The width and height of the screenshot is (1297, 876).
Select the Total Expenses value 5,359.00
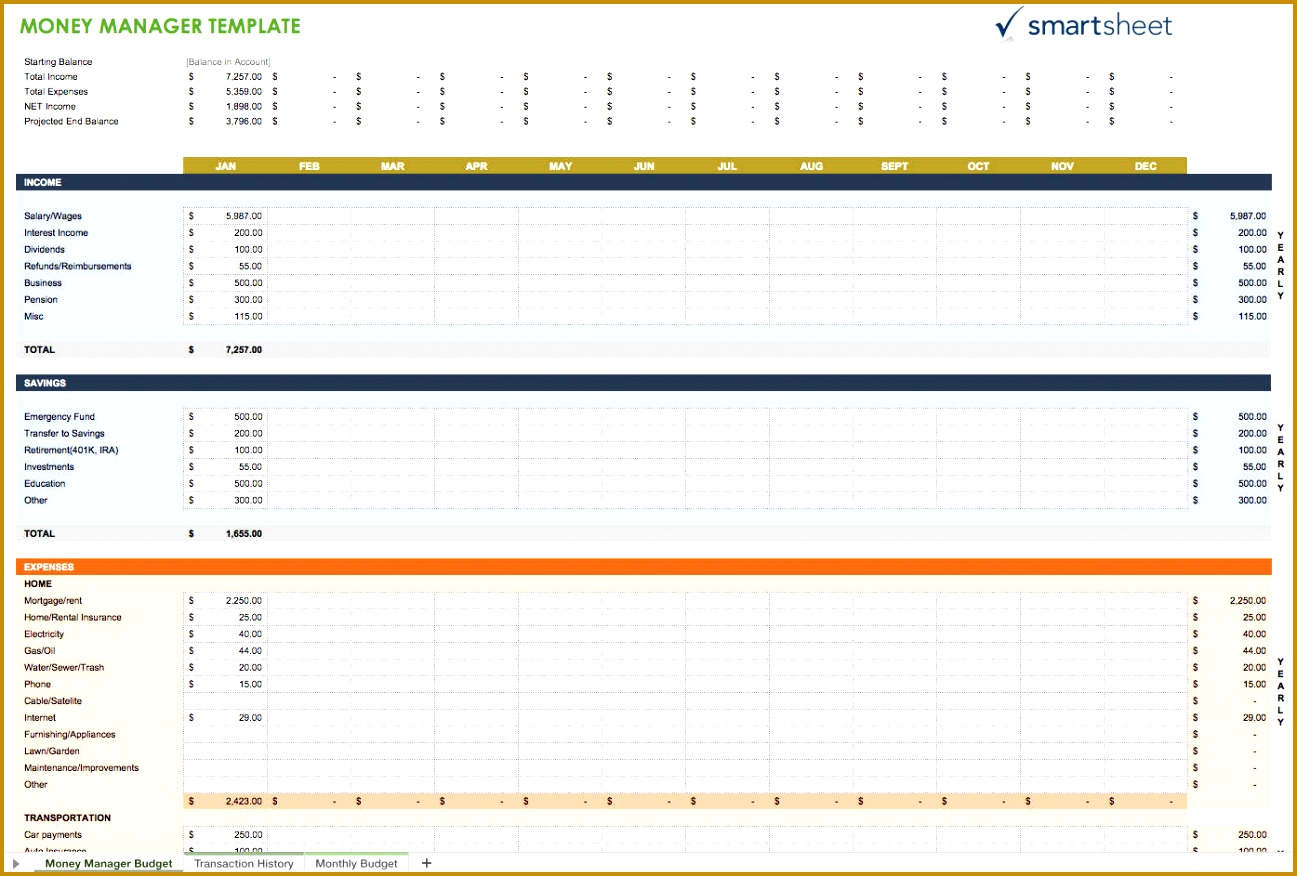(244, 92)
